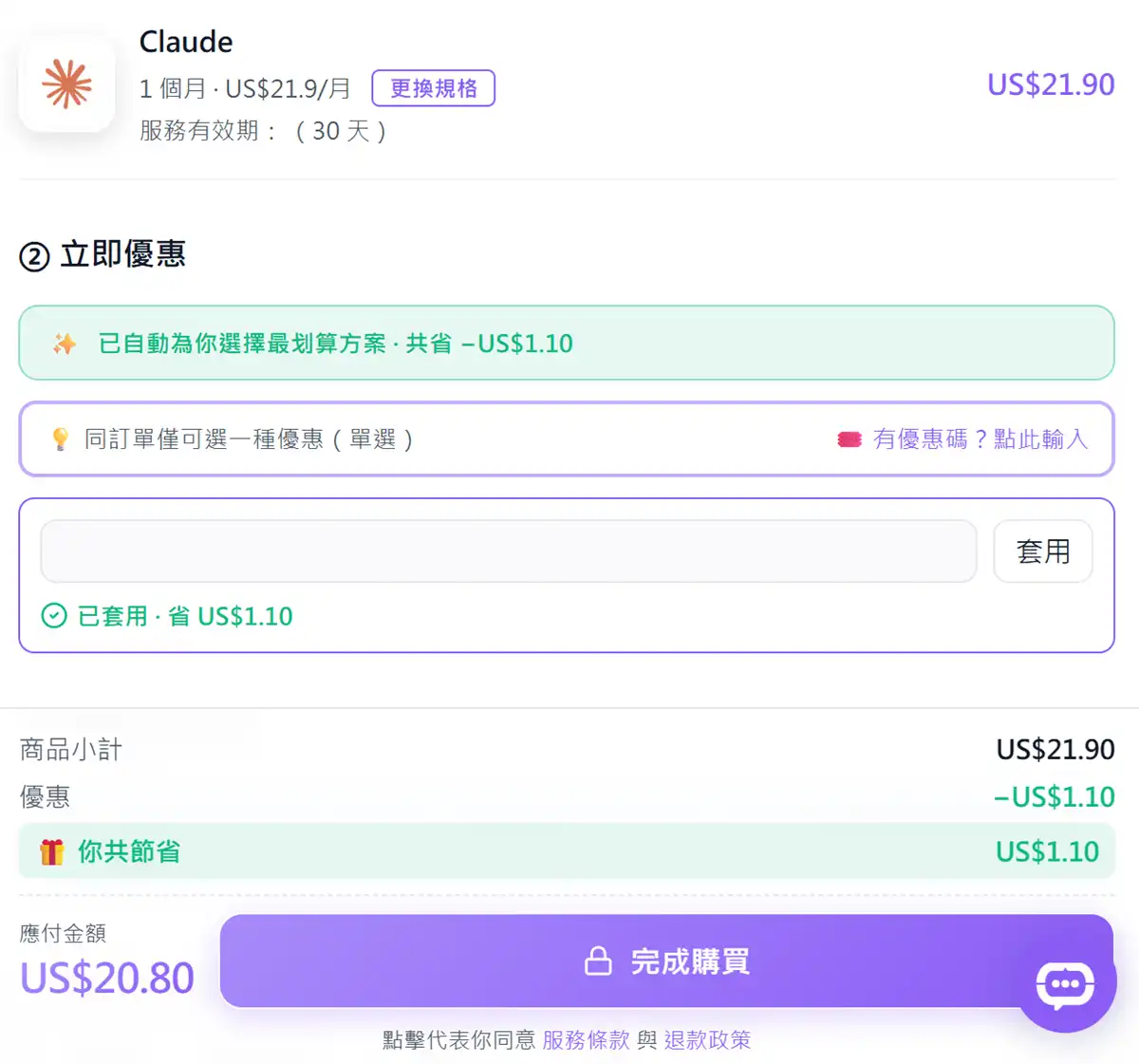
Task: Click the 更換規格 button
Action: coord(434,88)
